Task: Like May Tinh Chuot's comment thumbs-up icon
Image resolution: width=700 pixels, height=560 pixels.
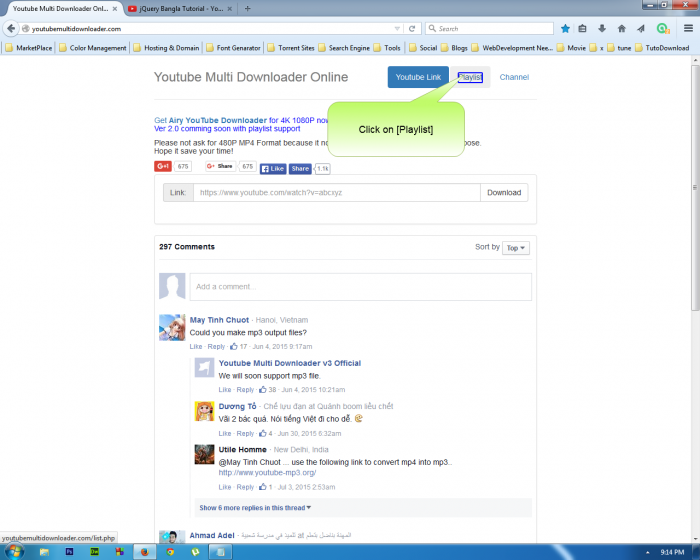Action: click(x=233, y=346)
